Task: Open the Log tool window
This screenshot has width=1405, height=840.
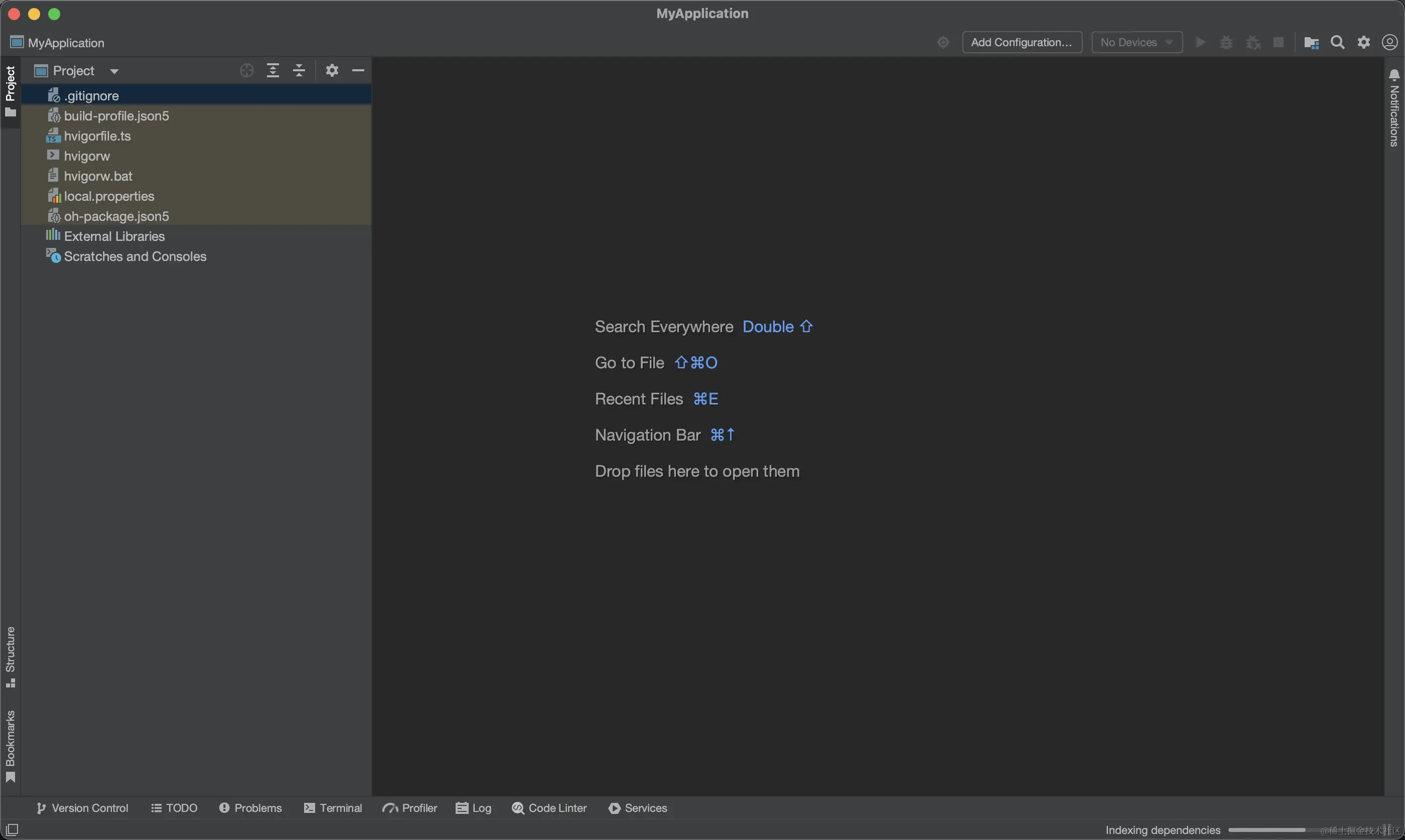Action: coord(474,808)
